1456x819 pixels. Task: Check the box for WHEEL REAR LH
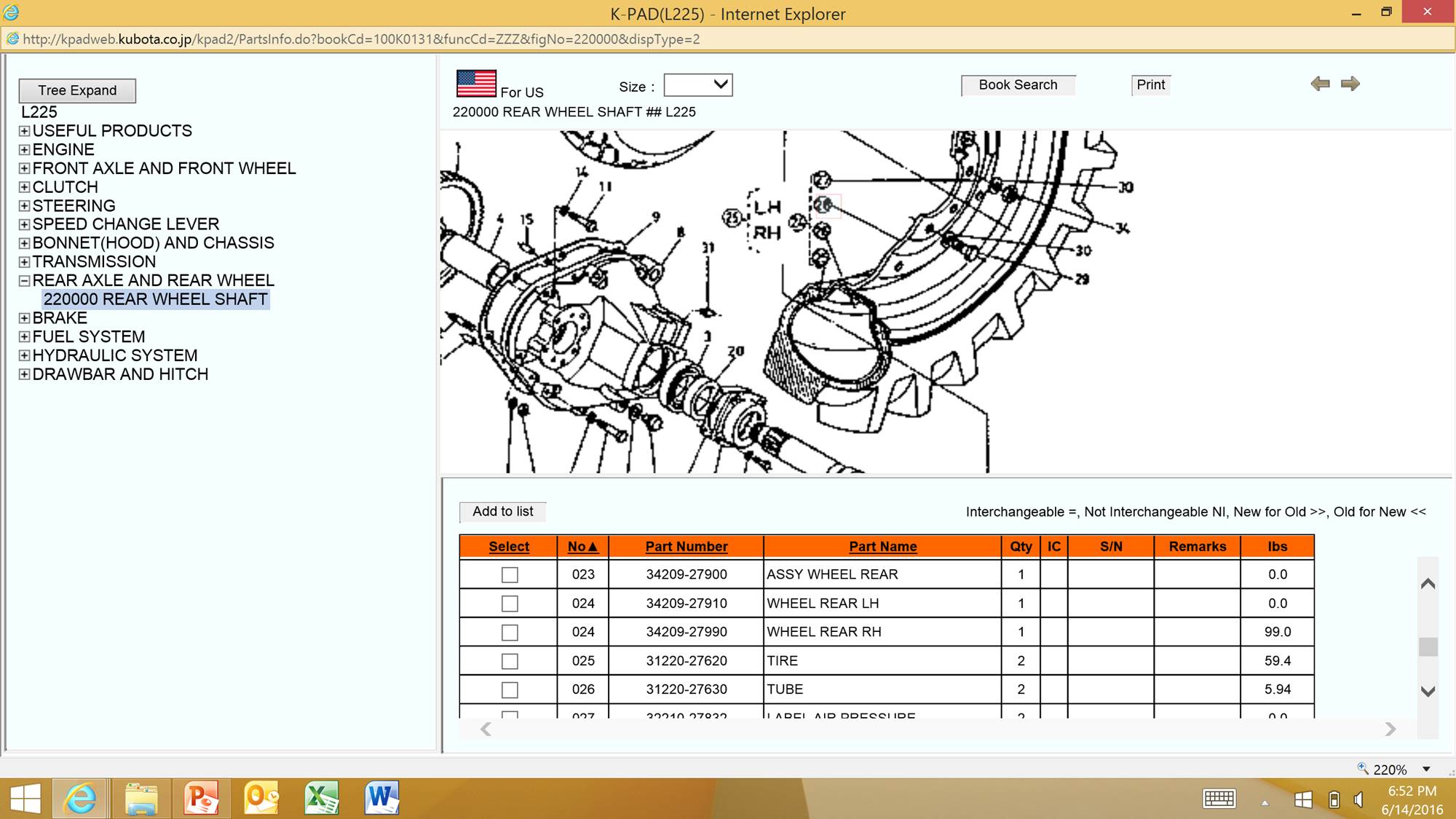click(510, 604)
